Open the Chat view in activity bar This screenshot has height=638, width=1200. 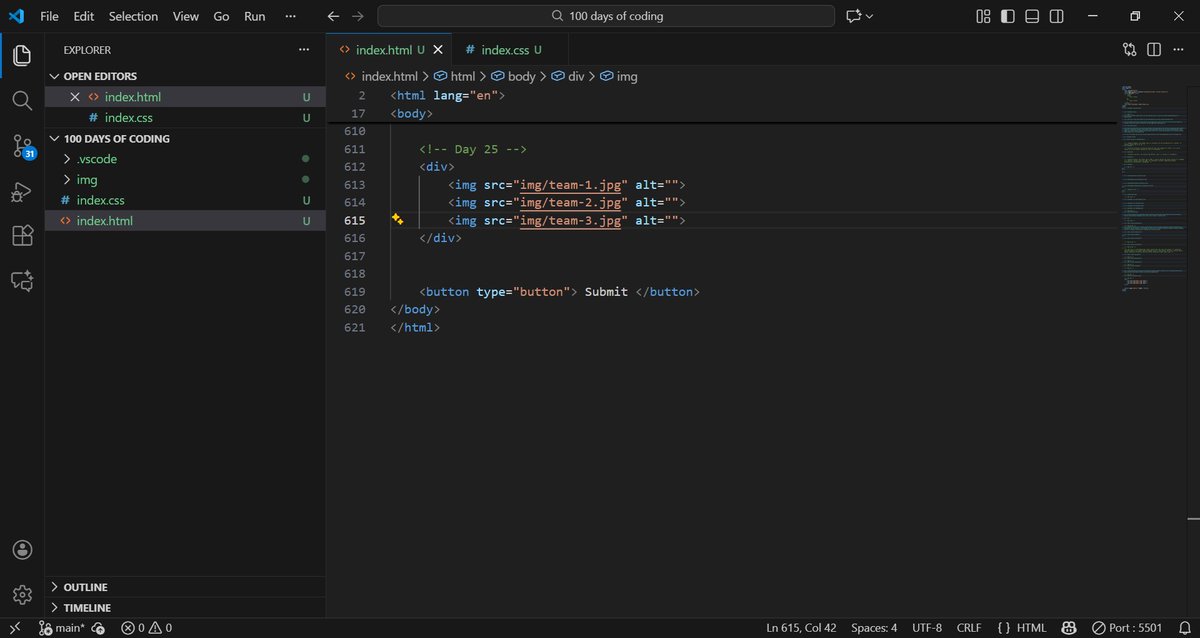point(22,281)
